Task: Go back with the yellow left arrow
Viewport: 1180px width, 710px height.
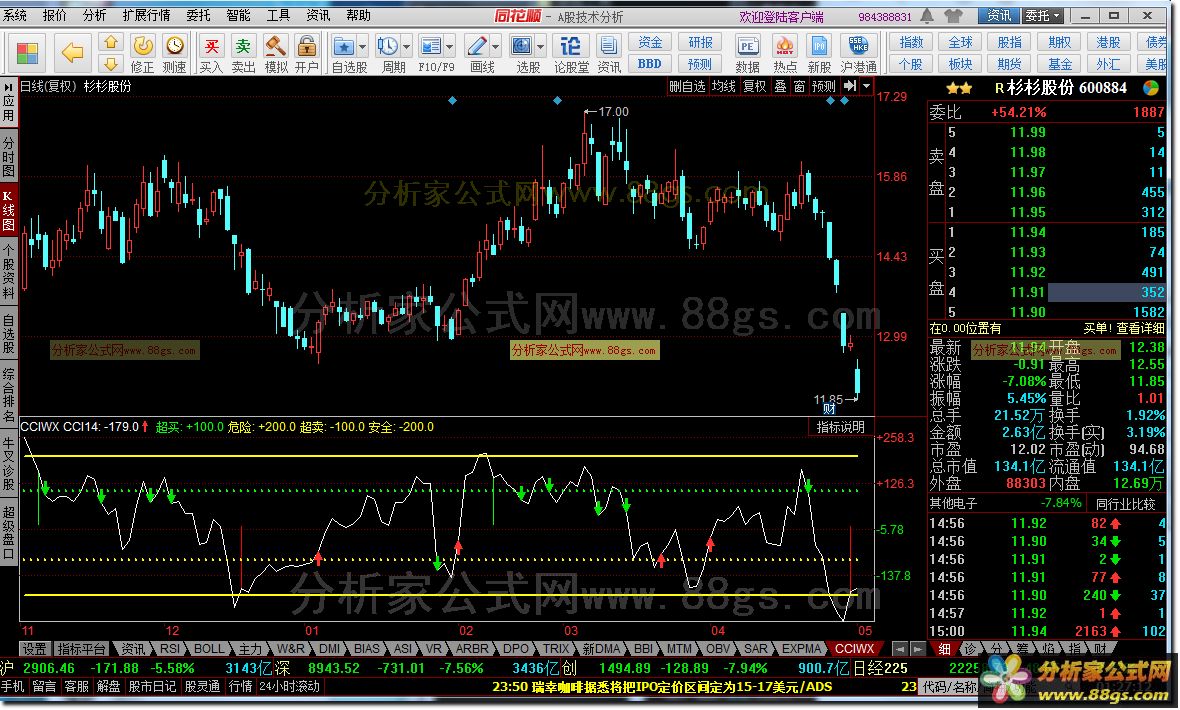Action: (x=72, y=53)
